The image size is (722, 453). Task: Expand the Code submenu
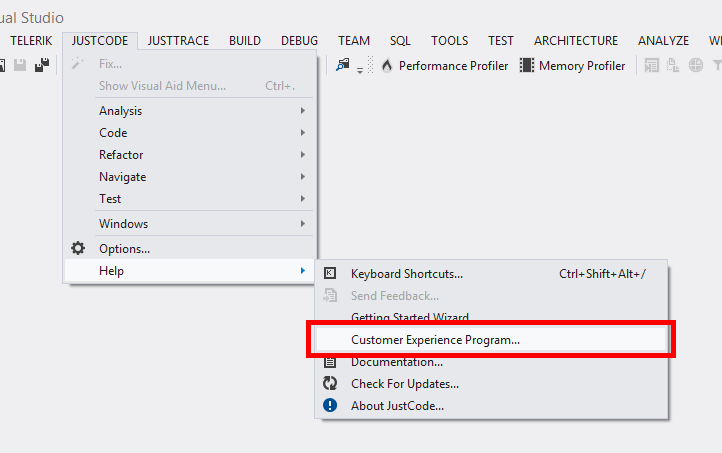190,133
